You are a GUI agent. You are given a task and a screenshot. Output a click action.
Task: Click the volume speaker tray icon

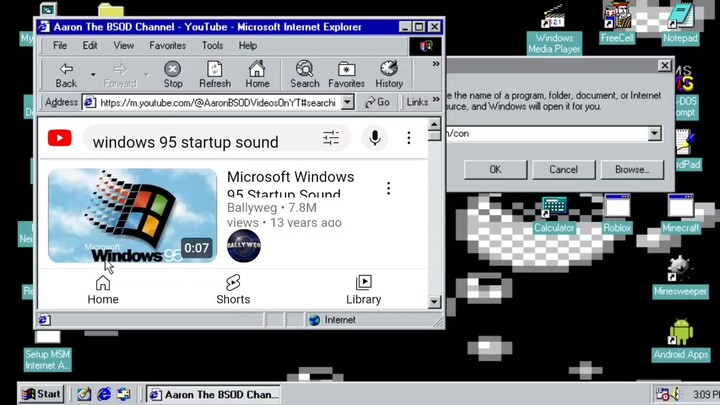675,394
